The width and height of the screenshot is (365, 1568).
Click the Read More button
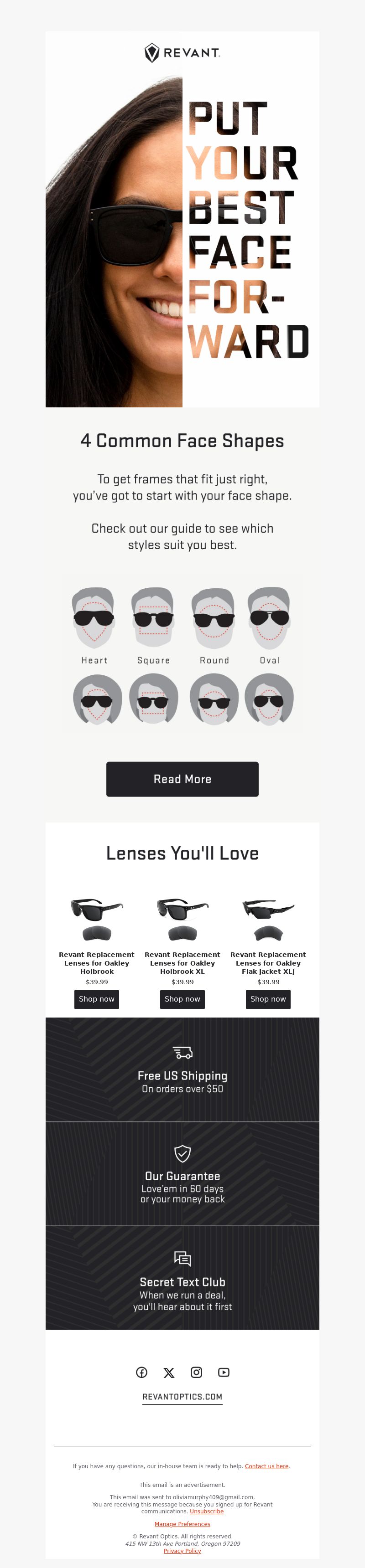pyautogui.click(x=182, y=779)
